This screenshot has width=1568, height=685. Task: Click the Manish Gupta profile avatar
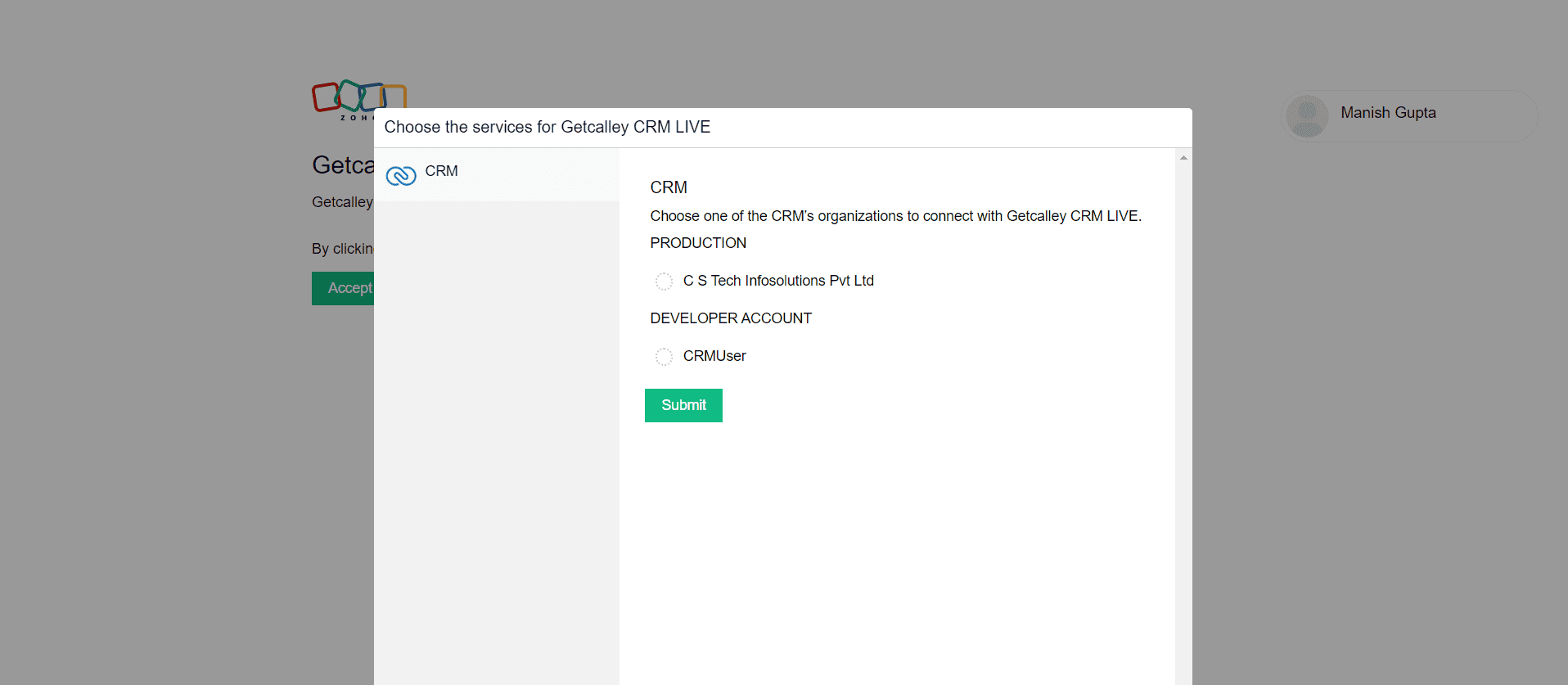[1307, 116]
